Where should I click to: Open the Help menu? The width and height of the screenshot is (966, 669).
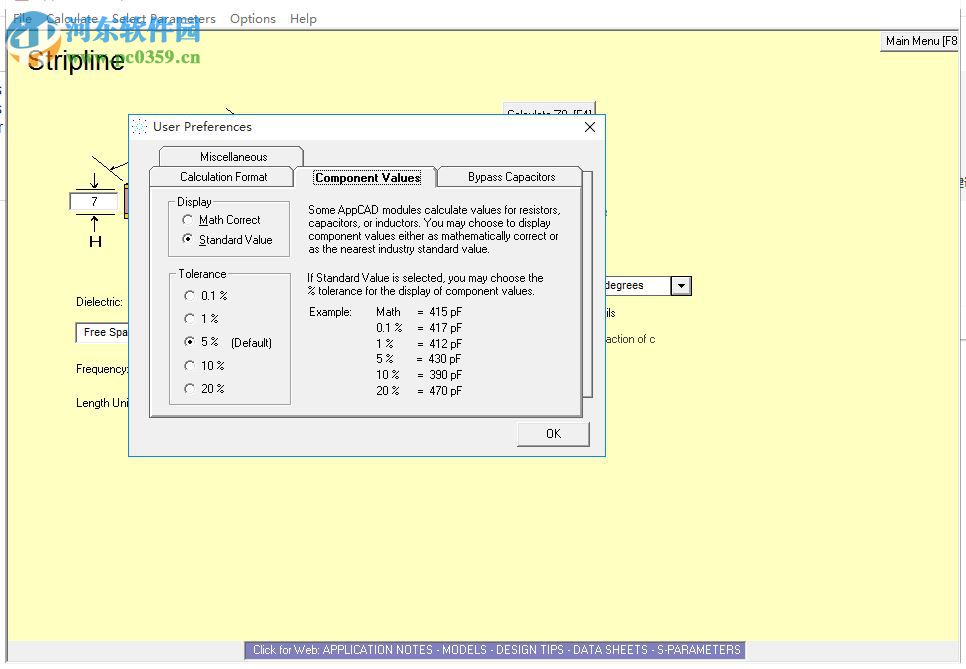tap(303, 18)
